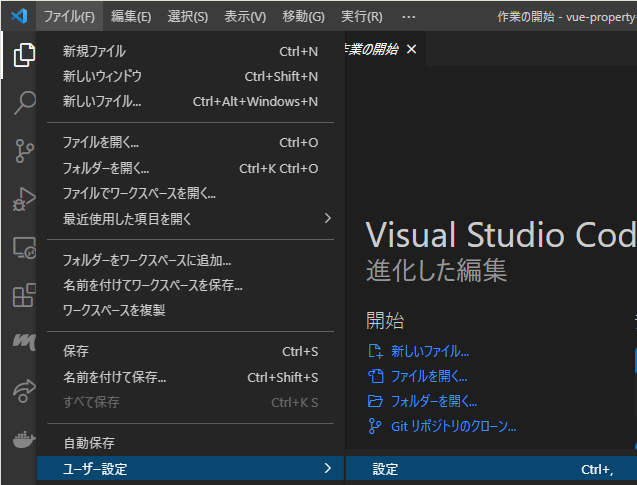This screenshot has width=637, height=485.
Task: Choose フォルダーをワークスペースに追加... entry
Action: [x=191, y=260]
